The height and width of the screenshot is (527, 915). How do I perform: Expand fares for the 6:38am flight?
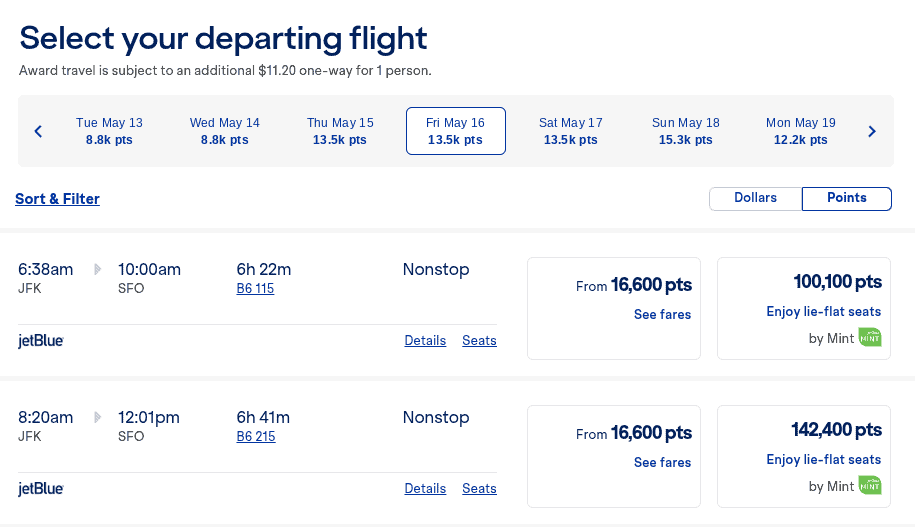(x=662, y=314)
